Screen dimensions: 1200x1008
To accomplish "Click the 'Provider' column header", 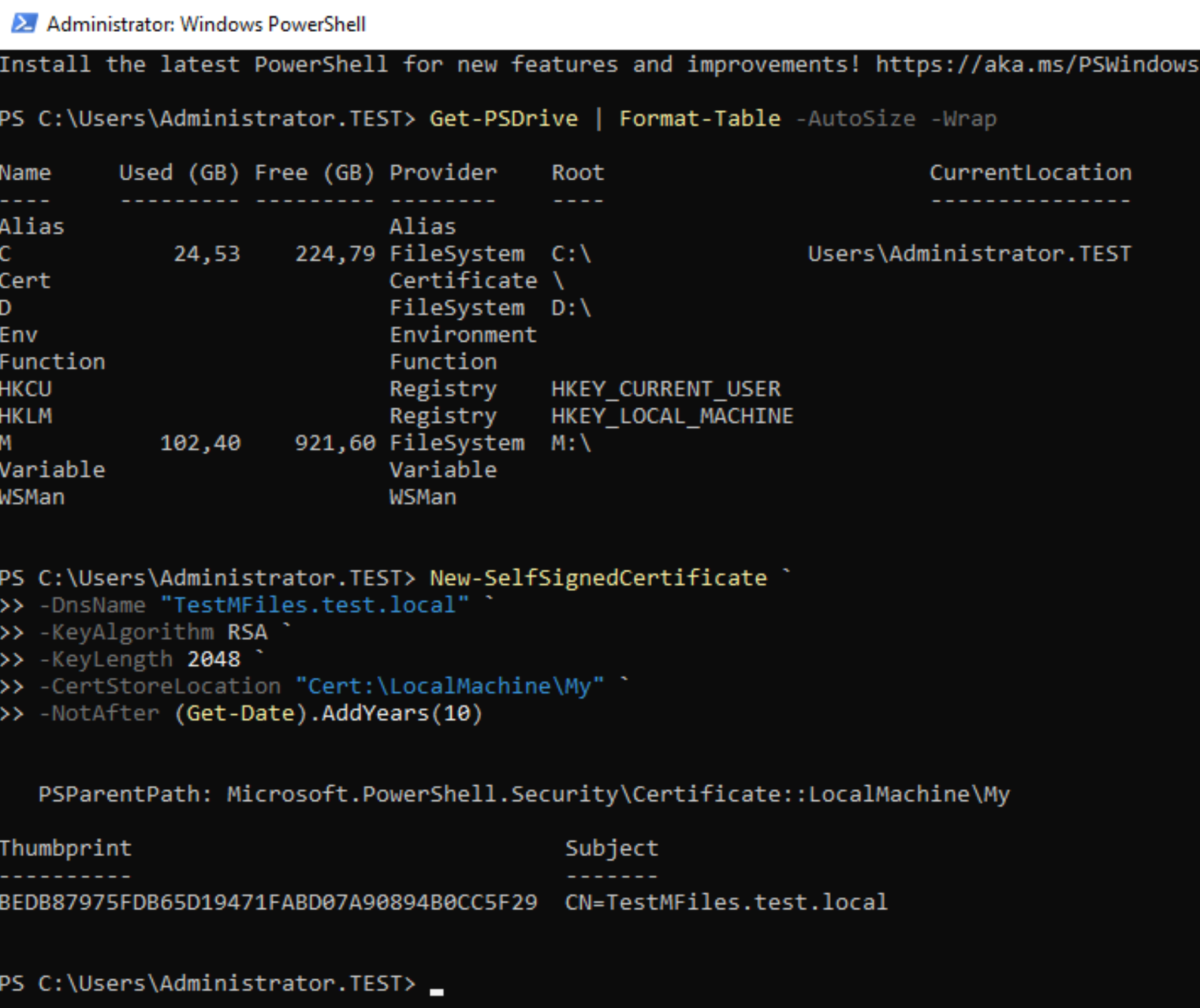I will coord(443,173).
